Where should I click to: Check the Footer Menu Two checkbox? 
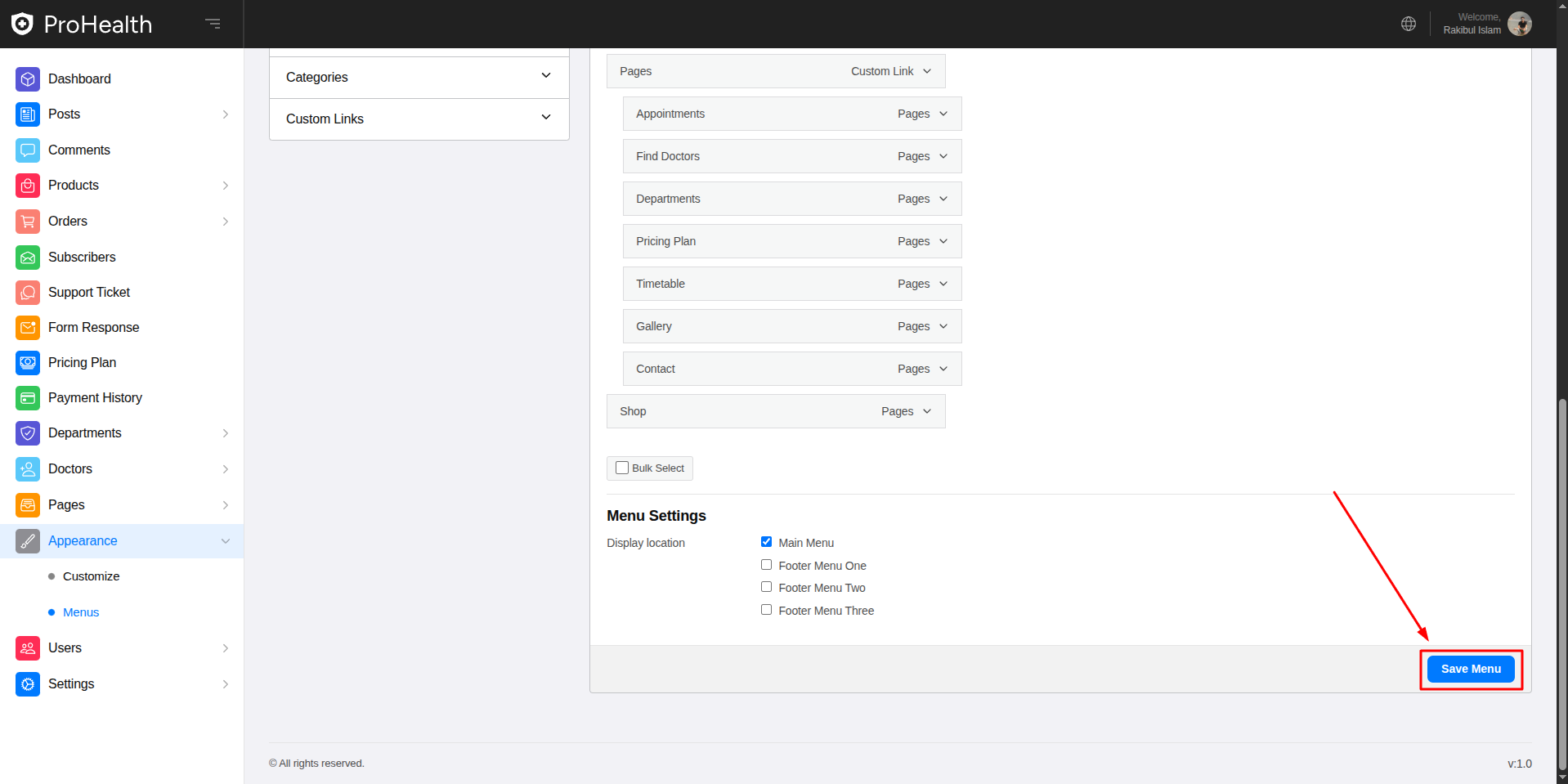[766, 587]
